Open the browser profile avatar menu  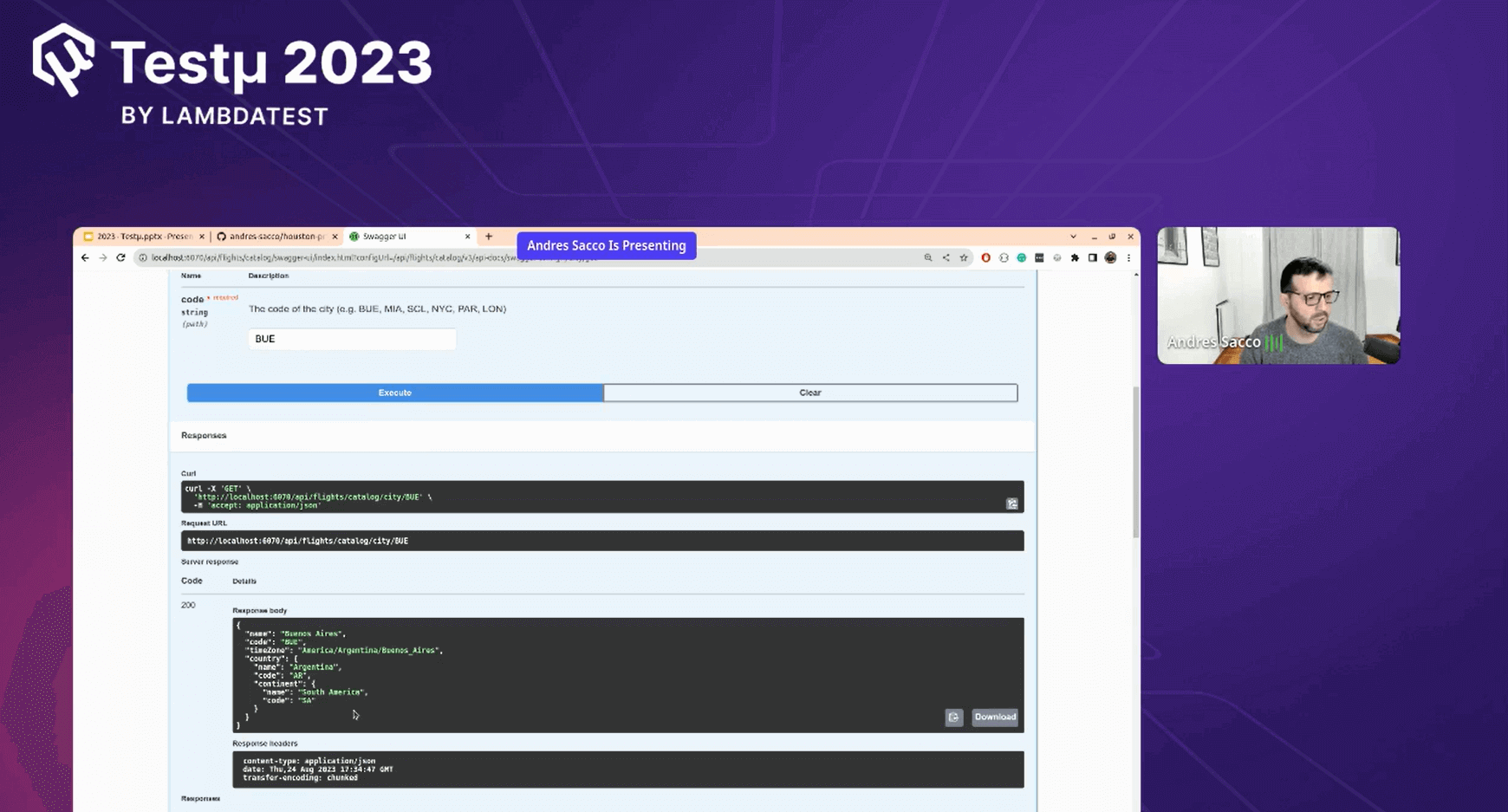[1110, 257]
